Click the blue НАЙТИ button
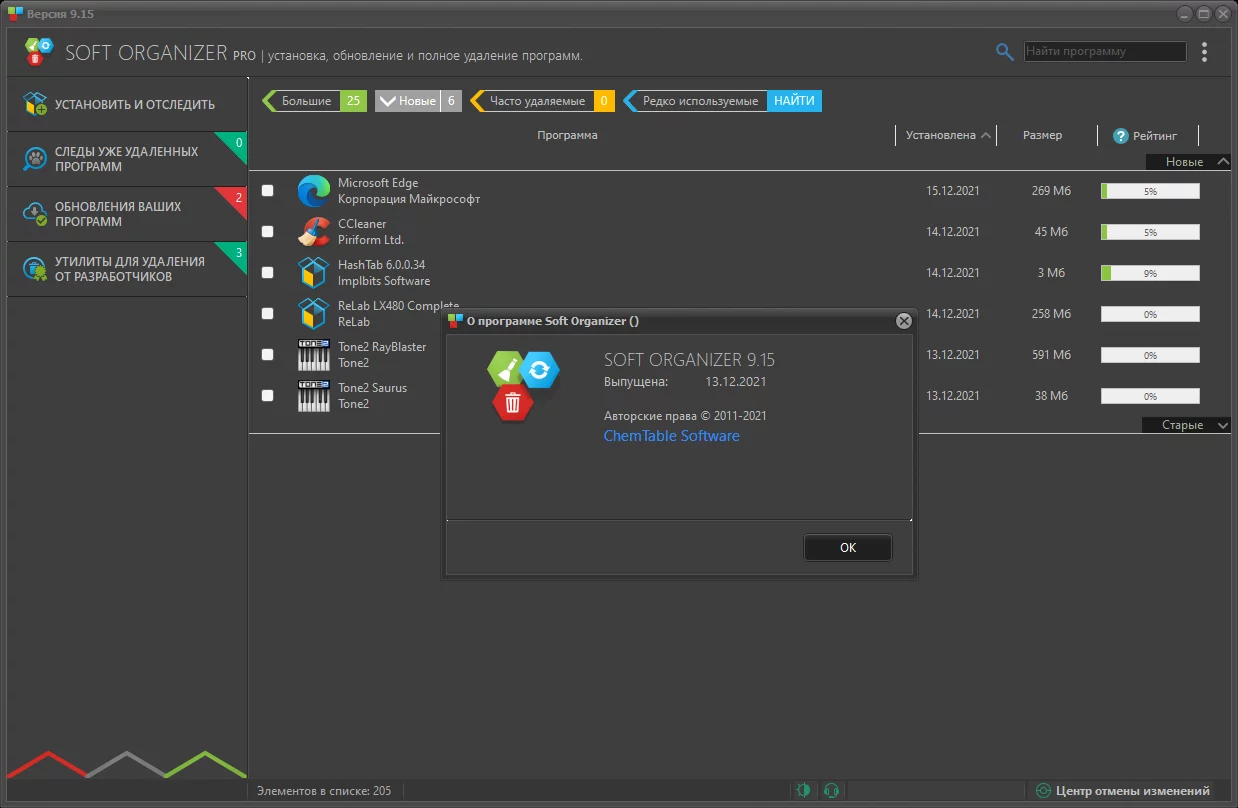 tap(794, 101)
